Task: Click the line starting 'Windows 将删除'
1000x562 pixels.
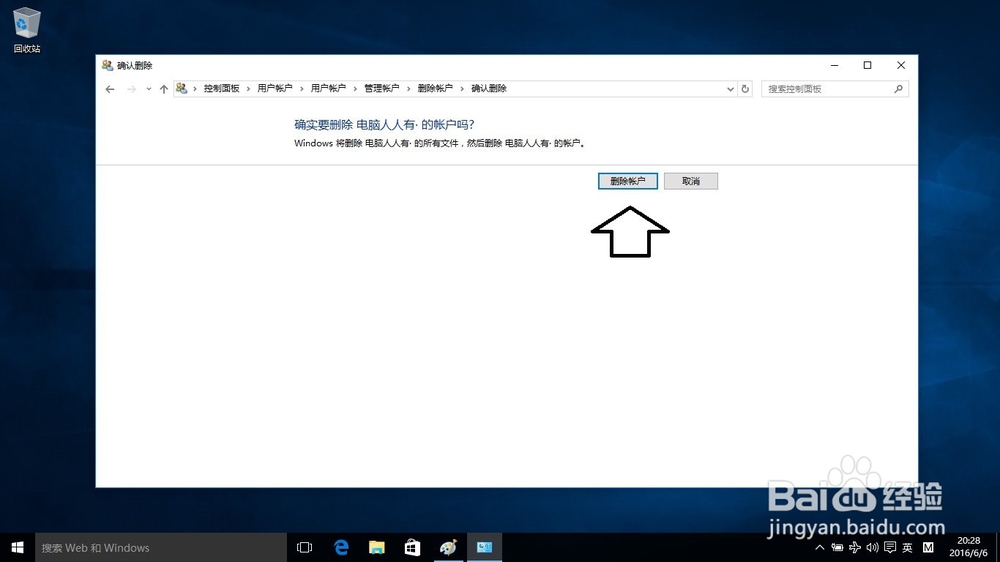Action: click(x=439, y=143)
